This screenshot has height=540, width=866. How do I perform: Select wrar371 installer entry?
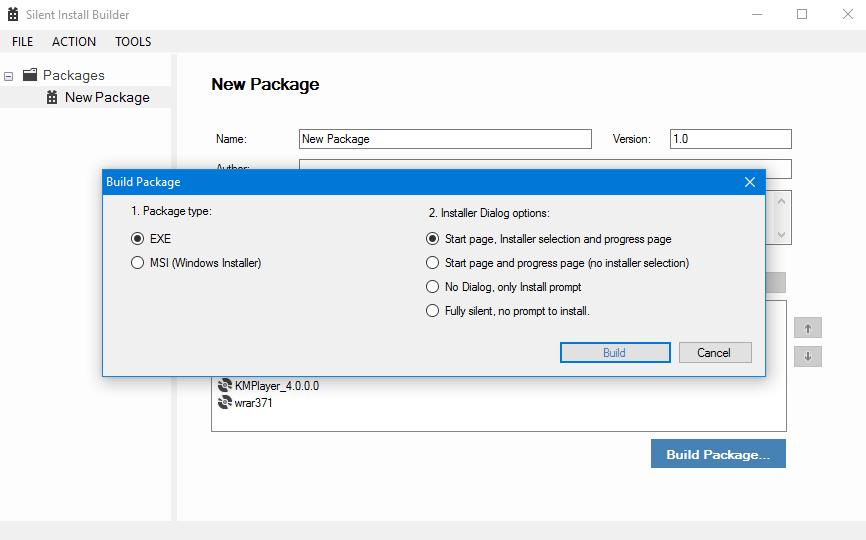pos(254,403)
